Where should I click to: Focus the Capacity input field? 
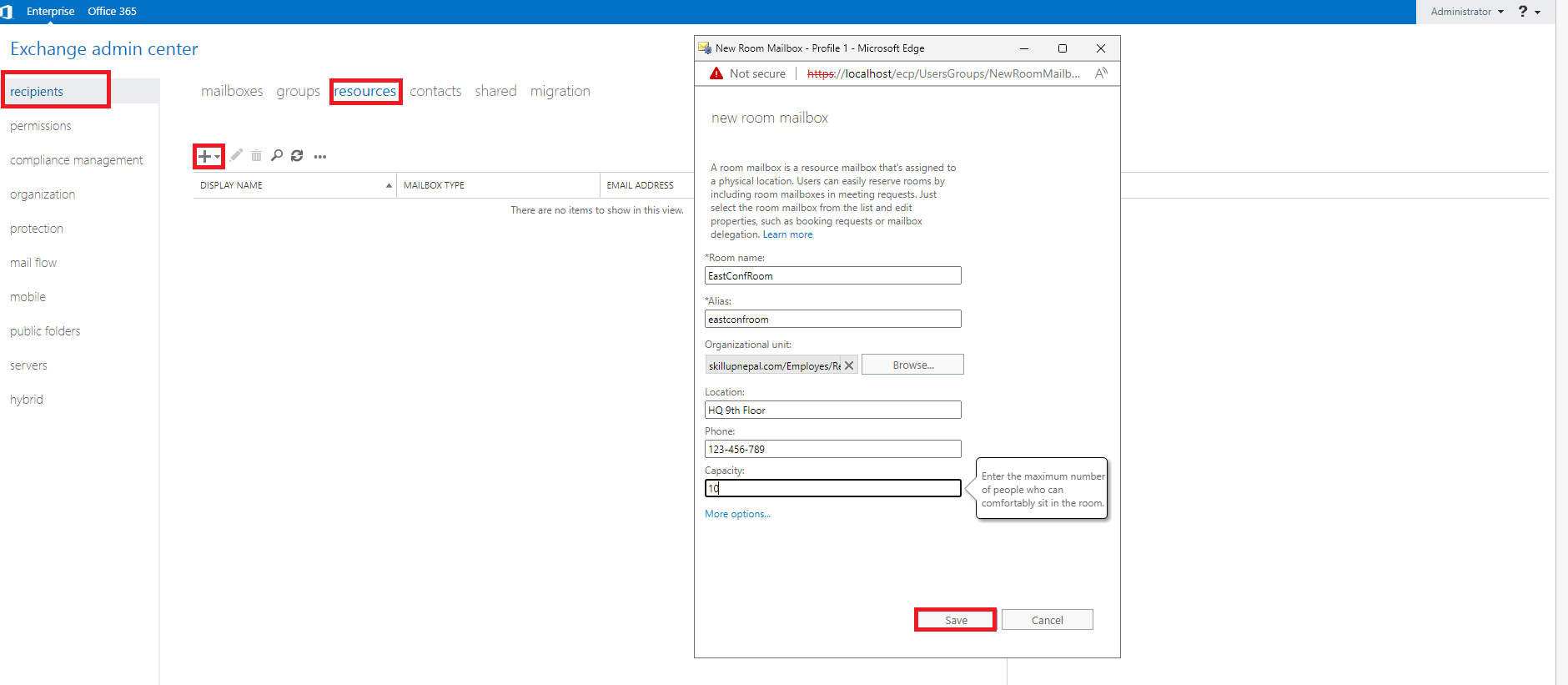(x=832, y=488)
